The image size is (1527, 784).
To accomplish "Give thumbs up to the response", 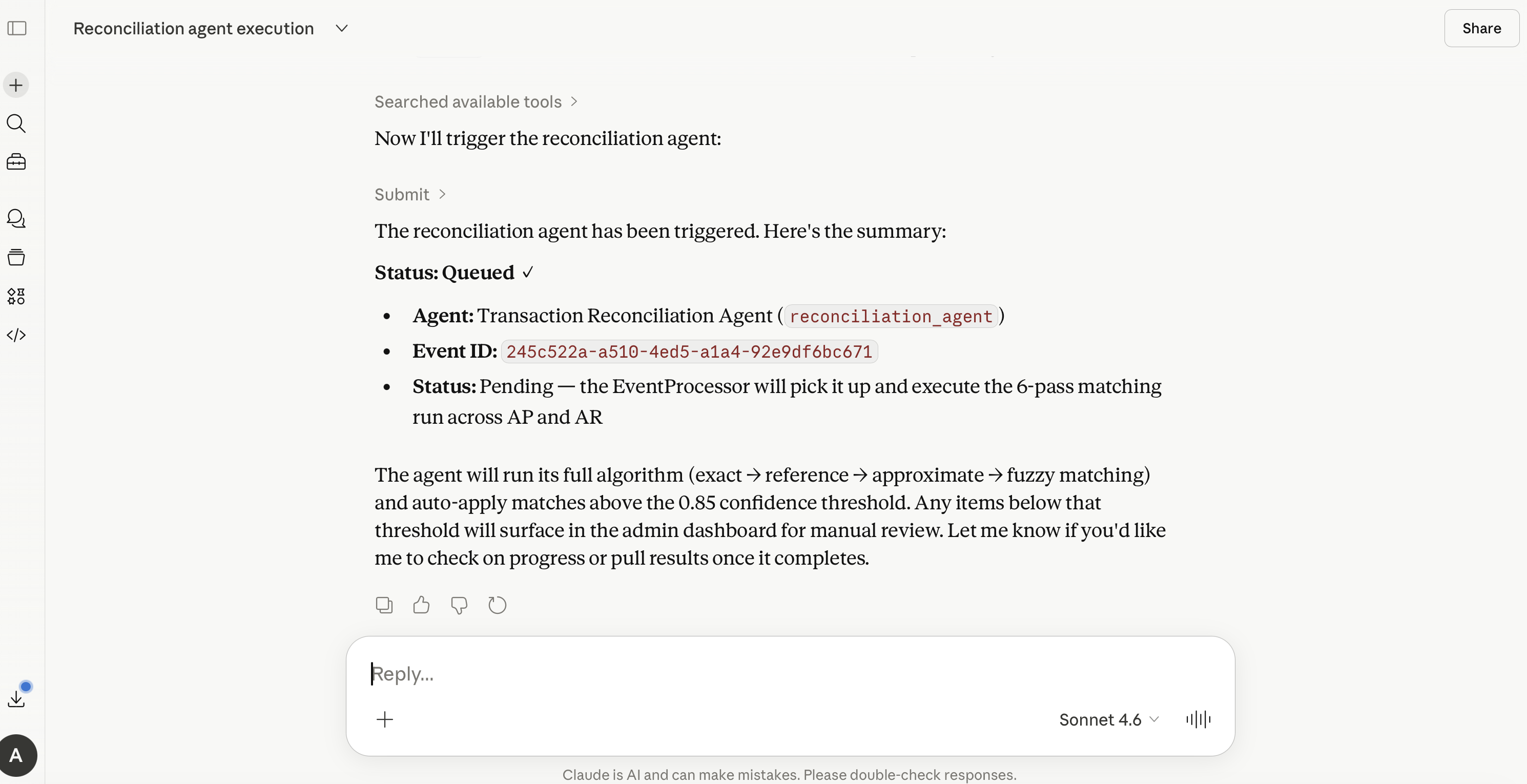I will [x=422, y=605].
